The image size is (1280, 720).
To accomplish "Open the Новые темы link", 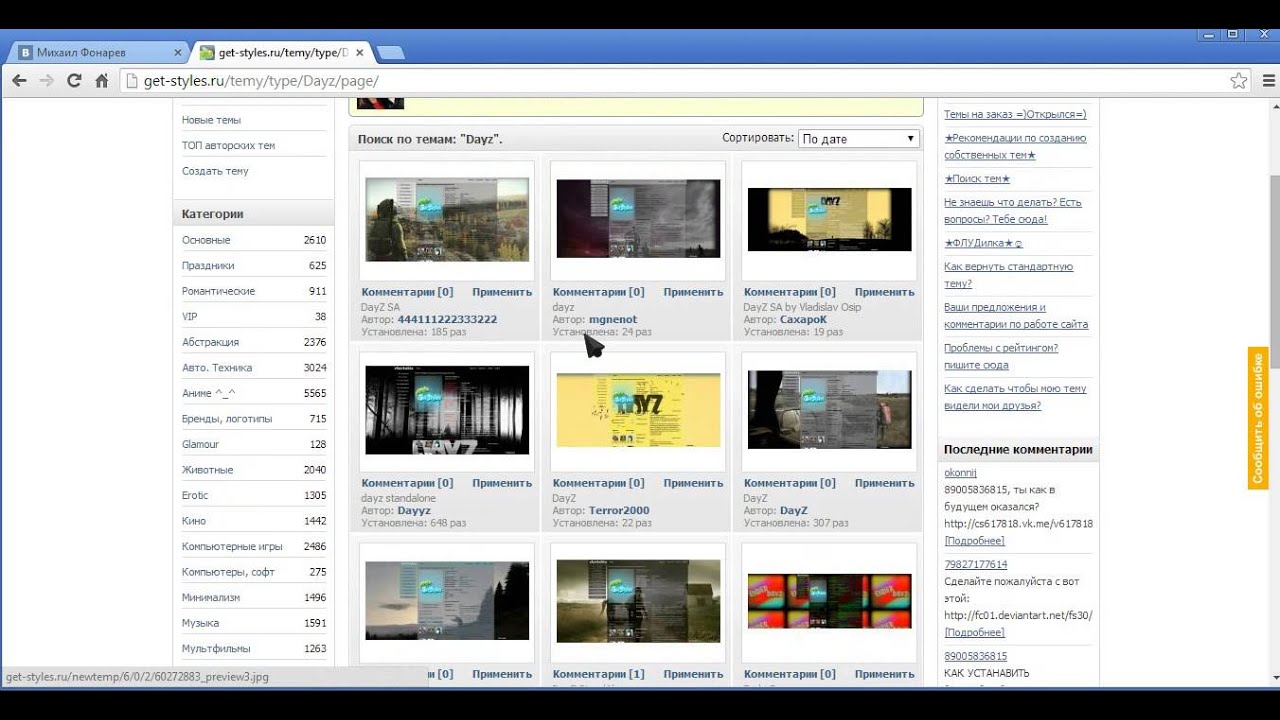I will tap(211, 120).
